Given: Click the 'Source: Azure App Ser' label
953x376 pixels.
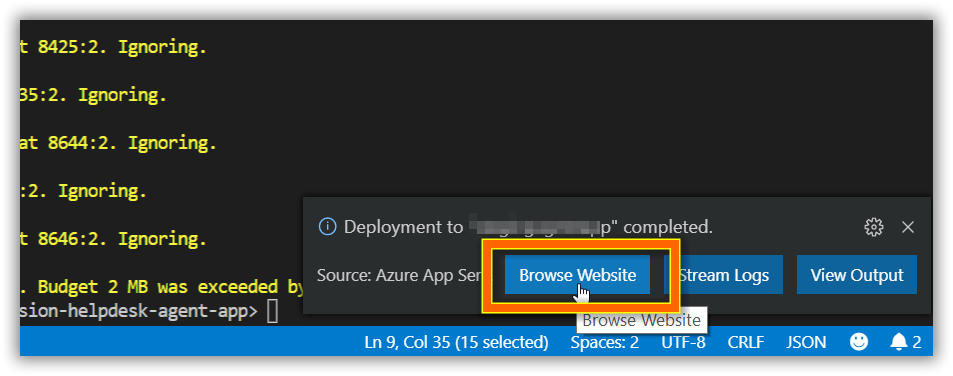Looking at the screenshot, I should tap(399, 276).
